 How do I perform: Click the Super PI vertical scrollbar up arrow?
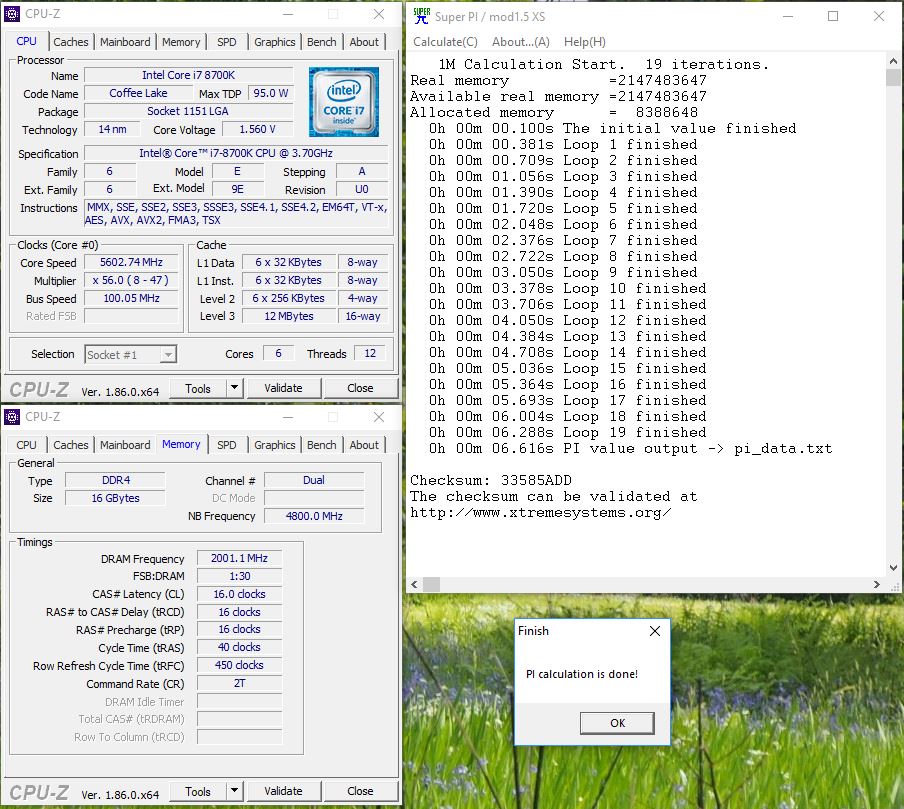[x=893, y=61]
